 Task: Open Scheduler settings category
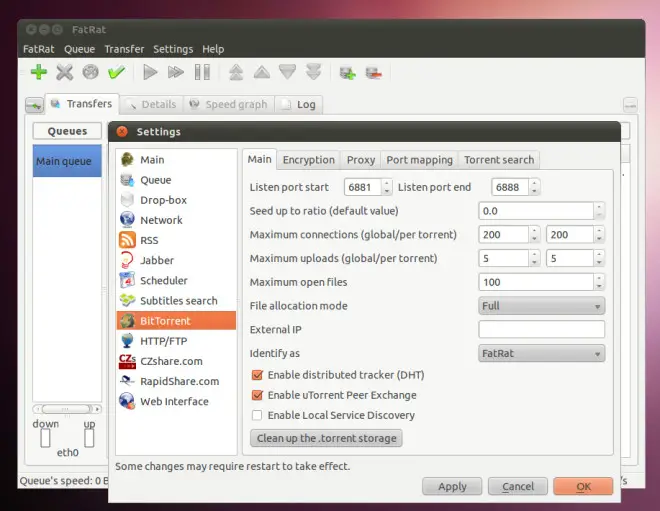coord(176,280)
